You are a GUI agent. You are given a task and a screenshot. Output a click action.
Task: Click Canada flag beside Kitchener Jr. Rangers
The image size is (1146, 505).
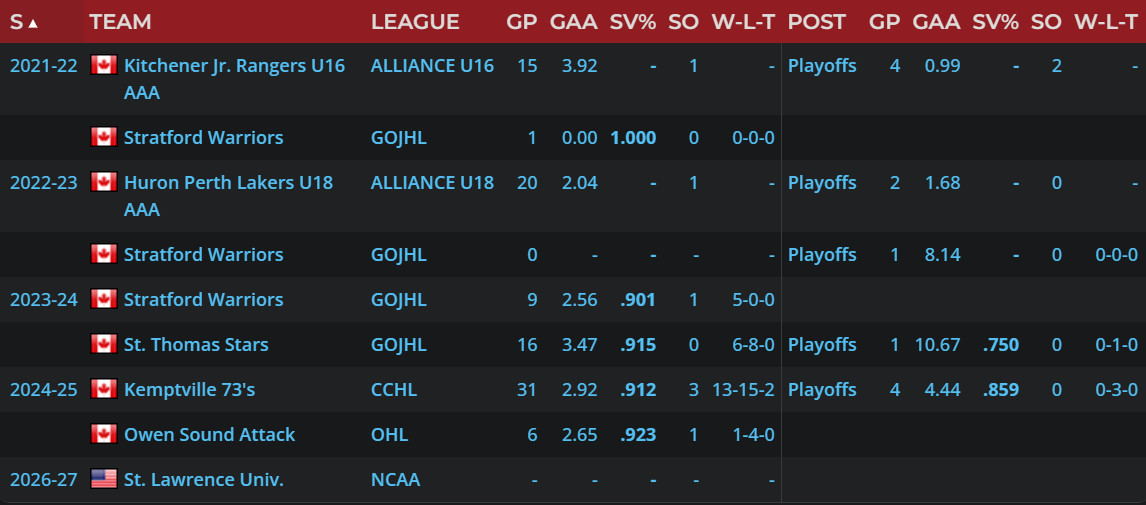pyautogui.click(x=104, y=66)
